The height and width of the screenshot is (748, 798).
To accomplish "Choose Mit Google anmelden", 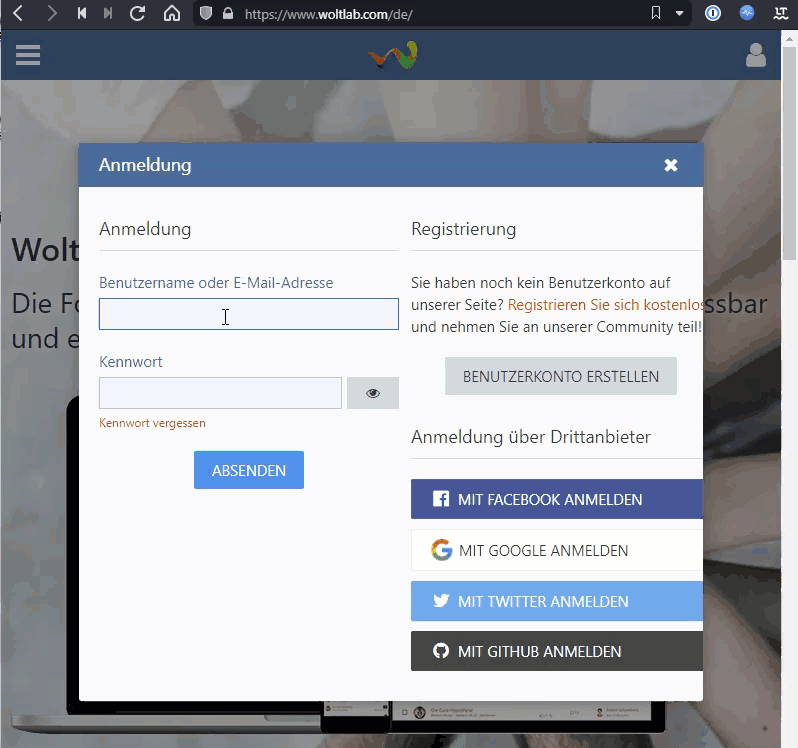I will tap(556, 550).
